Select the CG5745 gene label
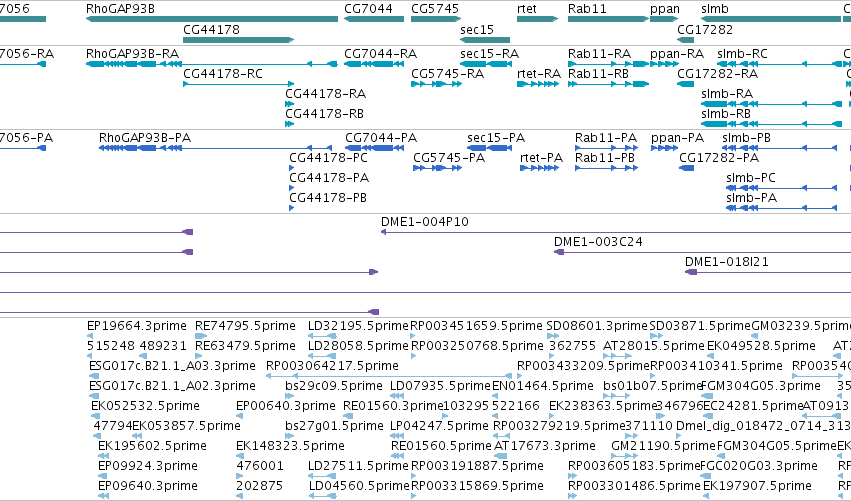 click(x=435, y=9)
